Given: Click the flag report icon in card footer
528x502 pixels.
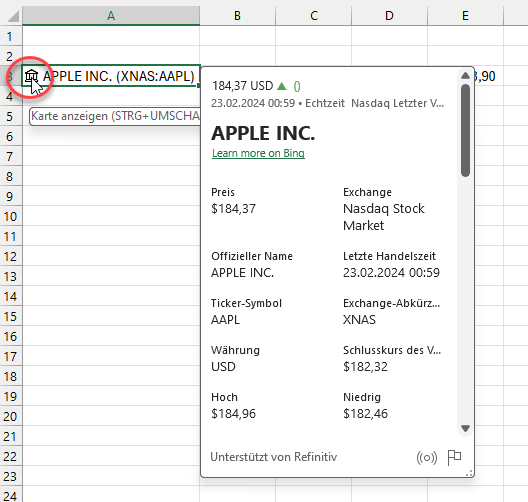Looking at the screenshot, I should click(x=454, y=458).
